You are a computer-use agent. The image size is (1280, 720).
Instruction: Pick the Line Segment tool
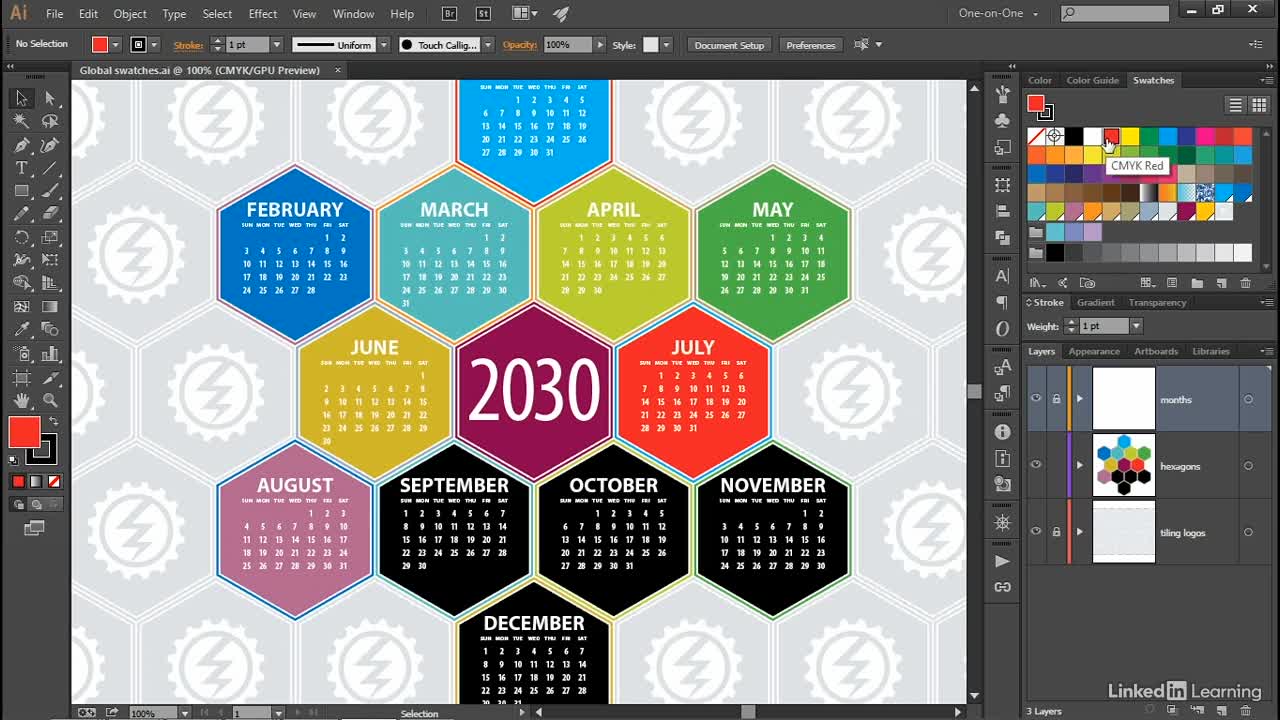[x=50, y=168]
